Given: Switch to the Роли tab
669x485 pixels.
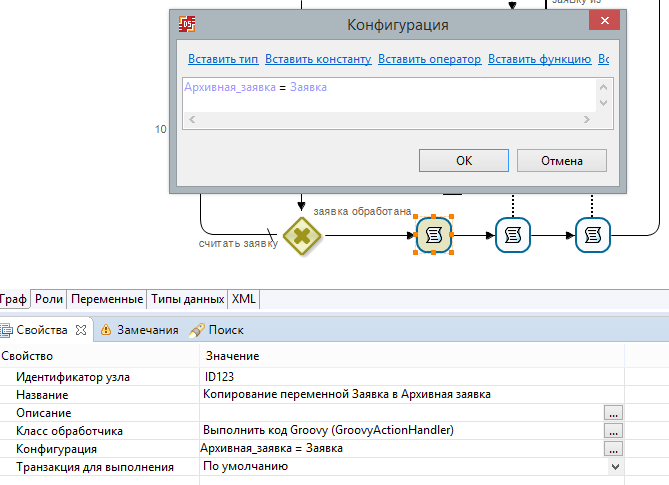Looking at the screenshot, I should tap(48, 299).
